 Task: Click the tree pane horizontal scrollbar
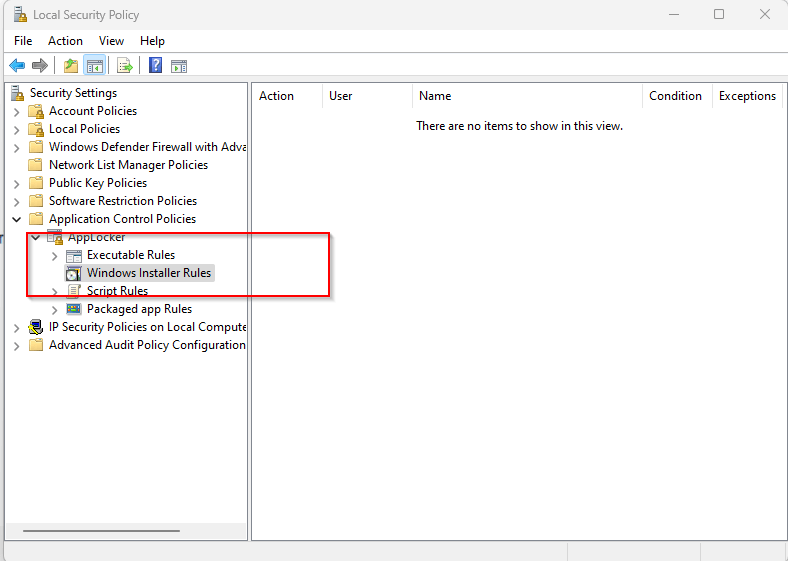click(x=101, y=531)
